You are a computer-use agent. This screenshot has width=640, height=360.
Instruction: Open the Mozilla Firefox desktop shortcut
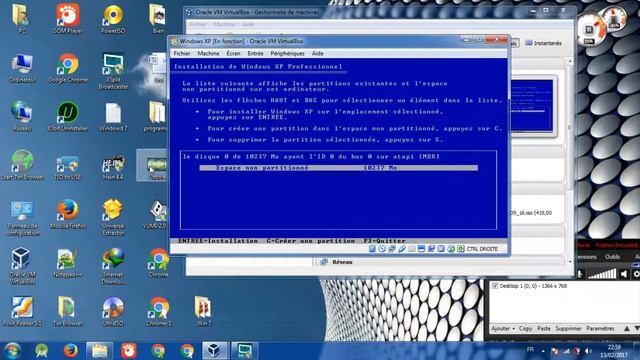pos(68,213)
